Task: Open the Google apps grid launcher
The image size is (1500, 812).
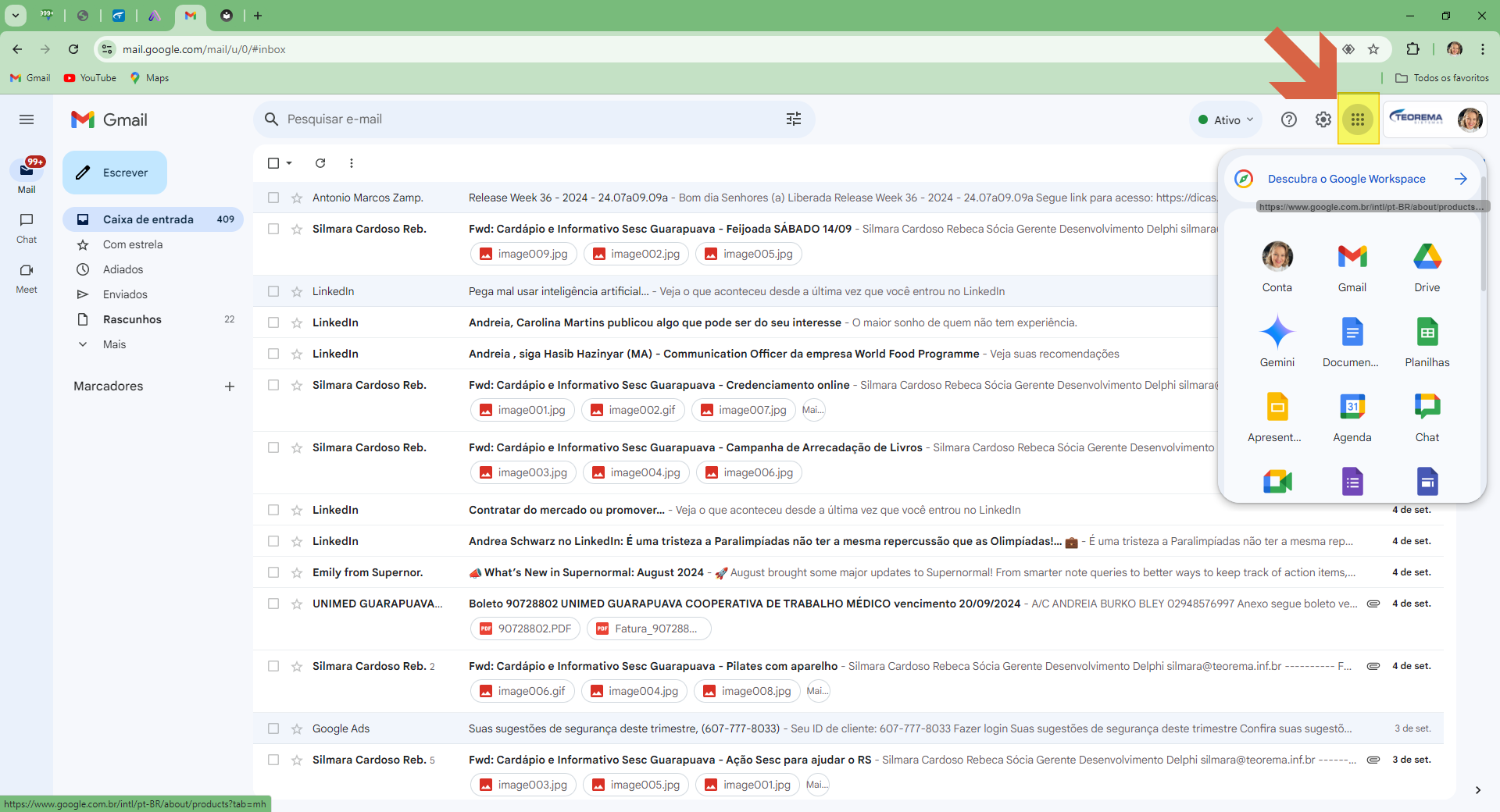Action: (x=1358, y=119)
